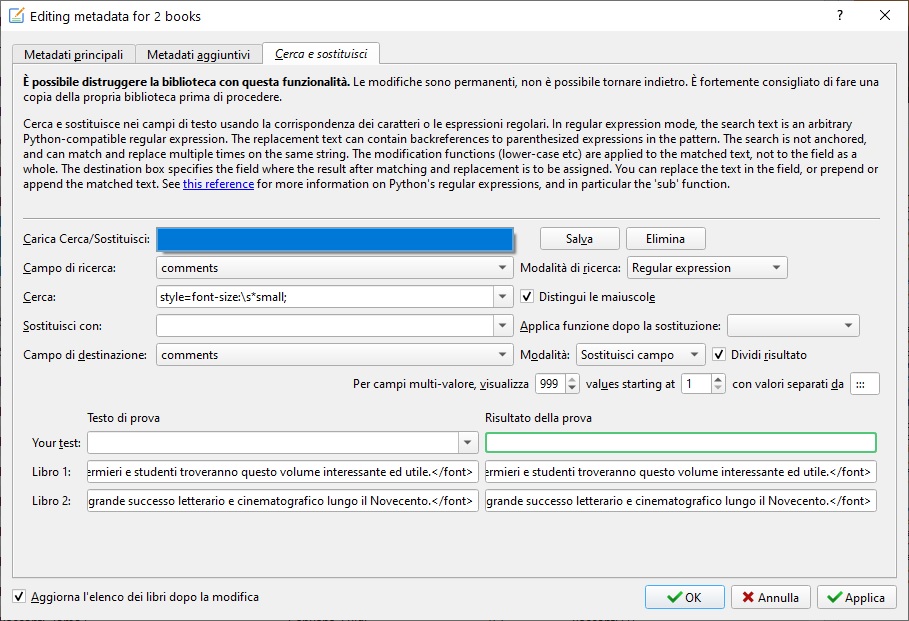909x621 pixels.
Task: Open the Modalità di ricerca dropdown
Action: tap(707, 268)
